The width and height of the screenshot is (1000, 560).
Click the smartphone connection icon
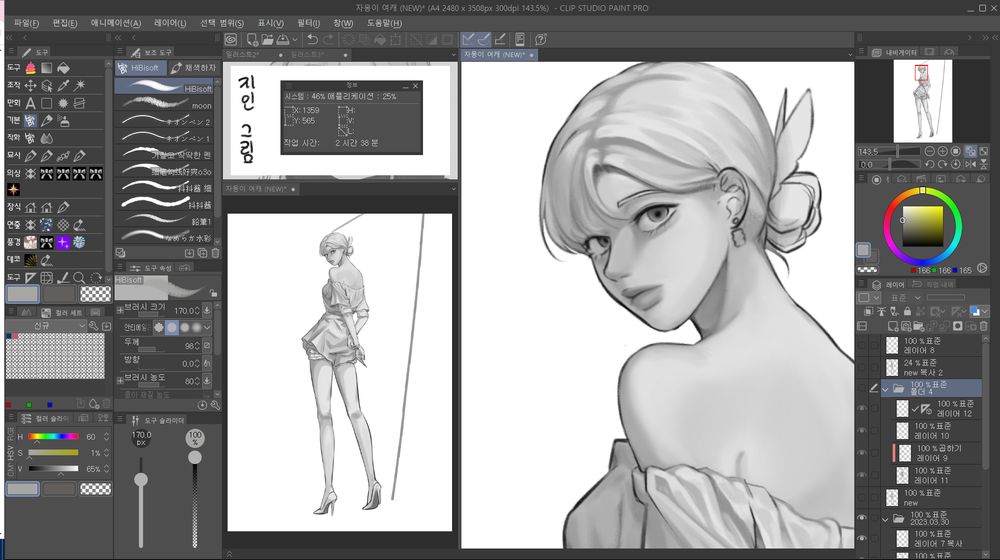(520, 40)
